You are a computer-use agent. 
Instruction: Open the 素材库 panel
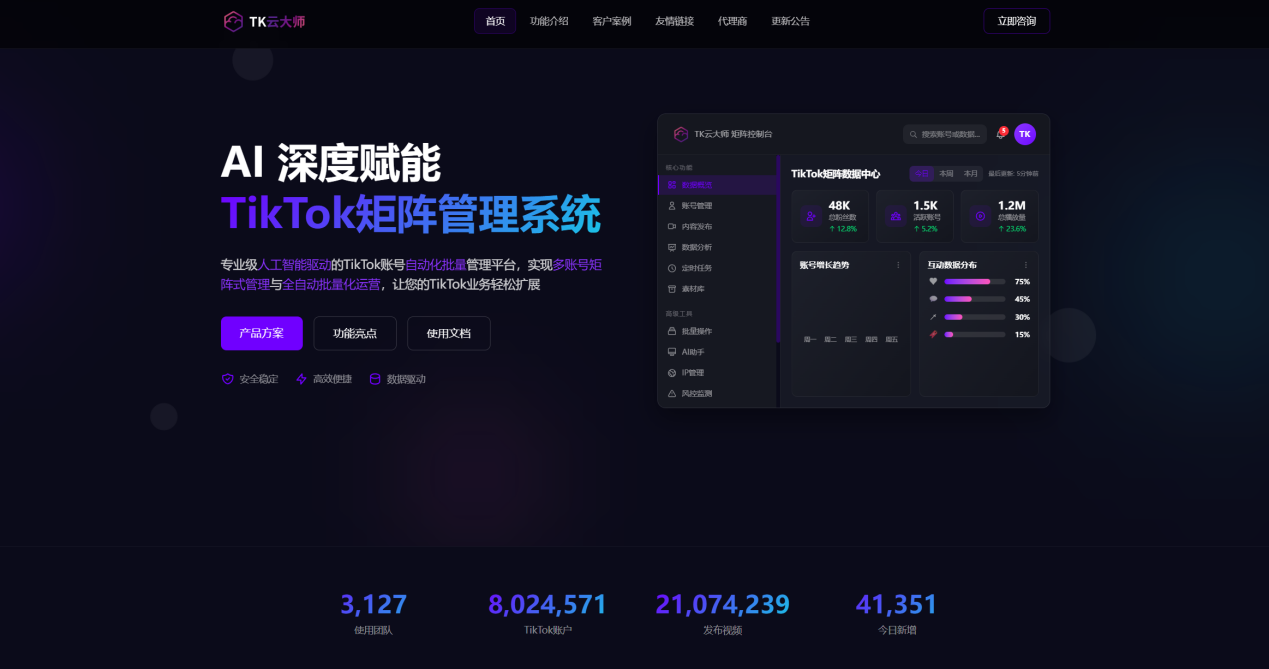pyautogui.click(x=693, y=288)
